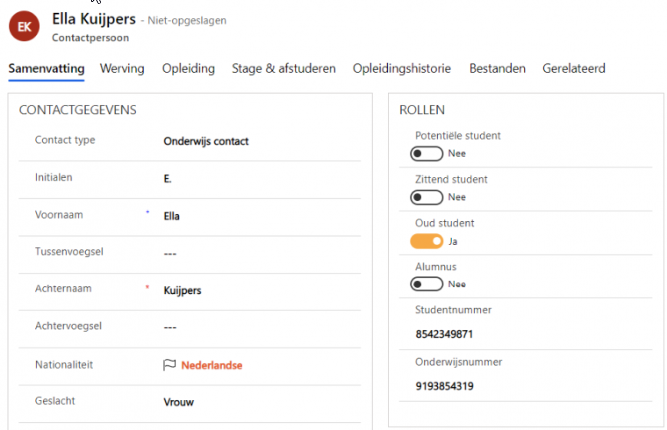Switch to the Opleiding tab

pyautogui.click(x=188, y=68)
